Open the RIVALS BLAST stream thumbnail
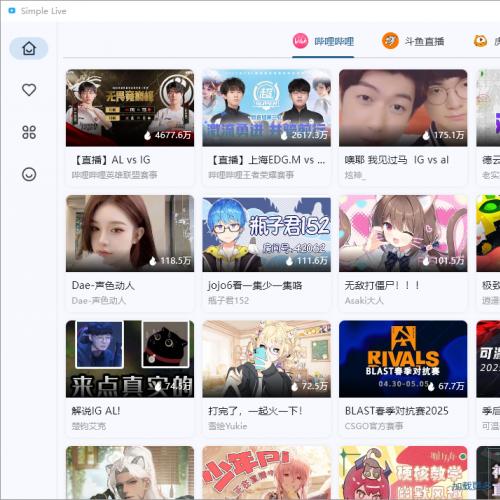This screenshot has width=500, height=500. pyautogui.click(x=403, y=359)
